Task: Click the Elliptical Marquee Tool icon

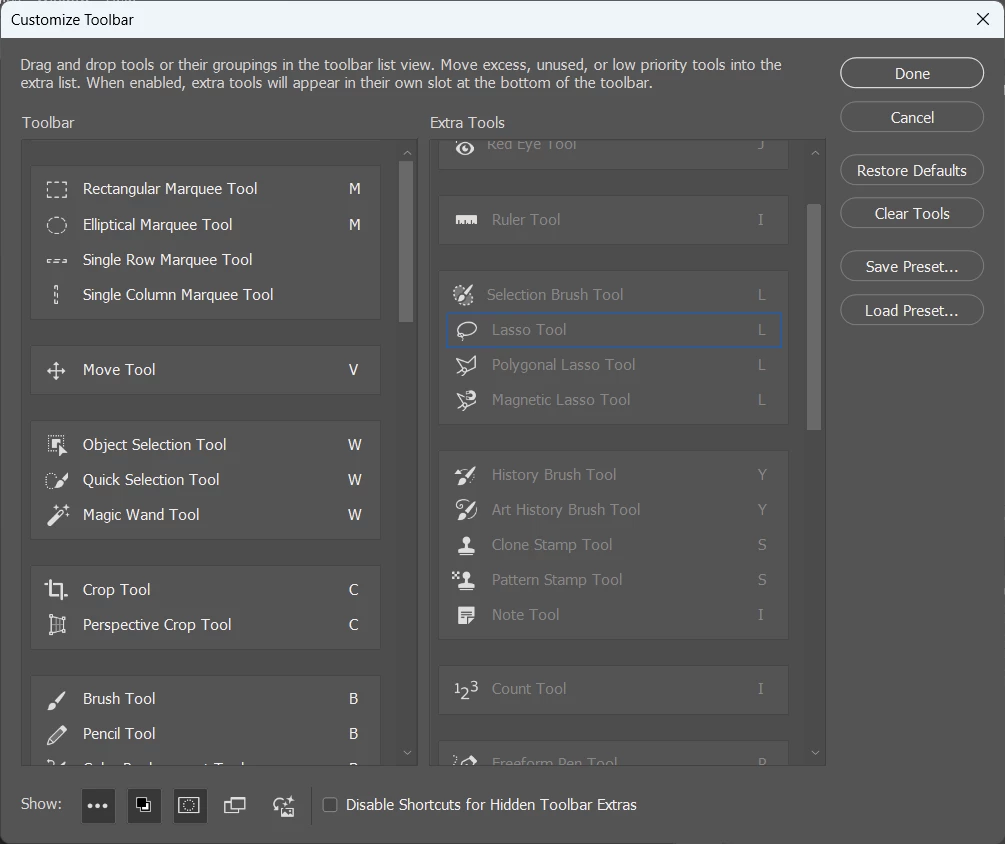Action: coord(56,225)
